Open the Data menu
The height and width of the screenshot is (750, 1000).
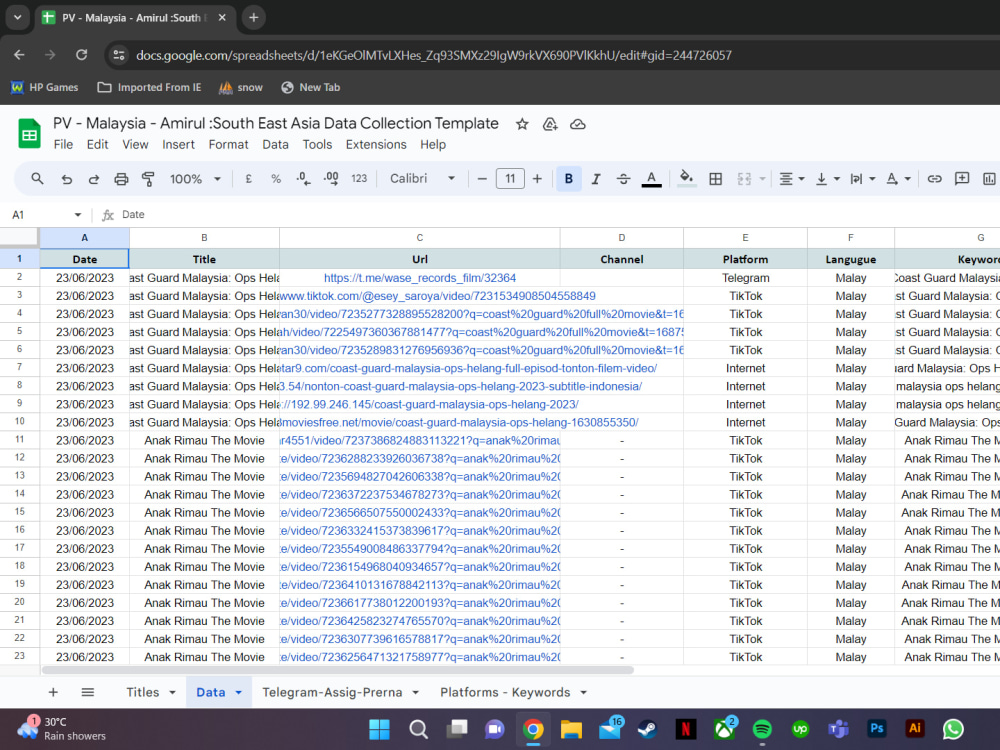[276, 145]
